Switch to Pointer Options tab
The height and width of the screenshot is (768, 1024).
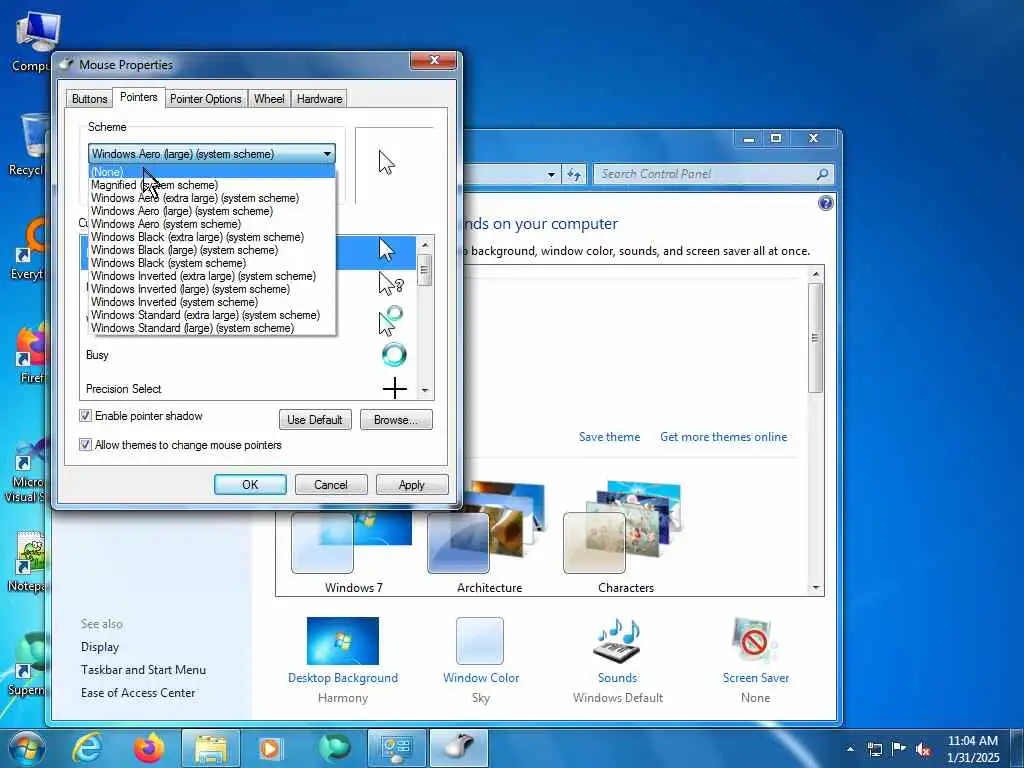(x=206, y=99)
